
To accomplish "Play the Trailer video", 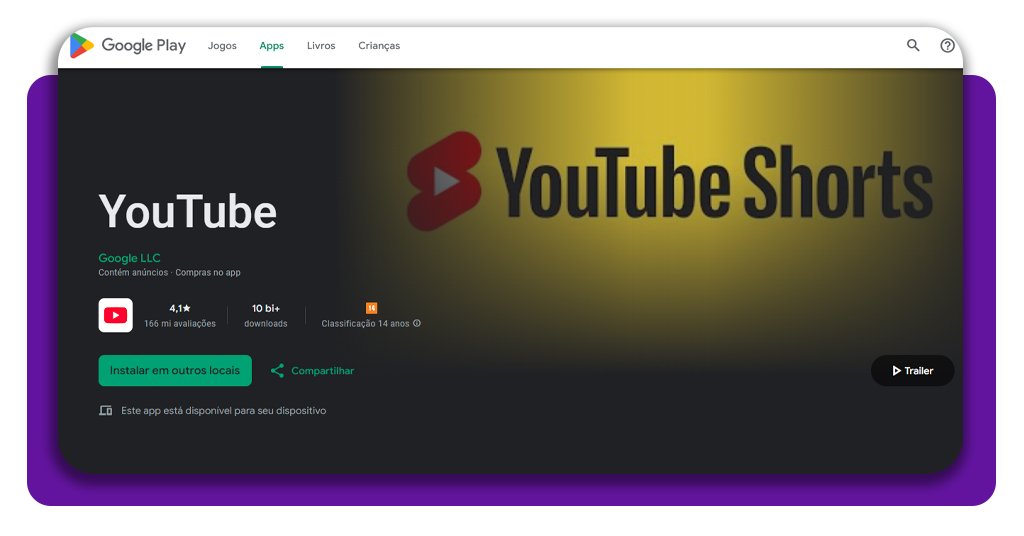I will point(912,371).
